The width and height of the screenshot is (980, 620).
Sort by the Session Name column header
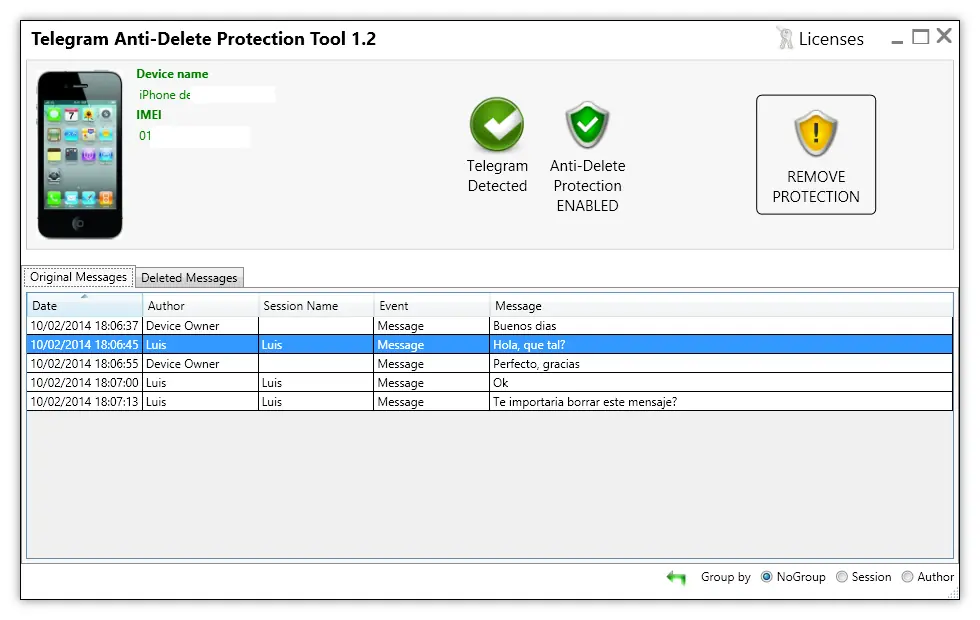click(x=316, y=306)
